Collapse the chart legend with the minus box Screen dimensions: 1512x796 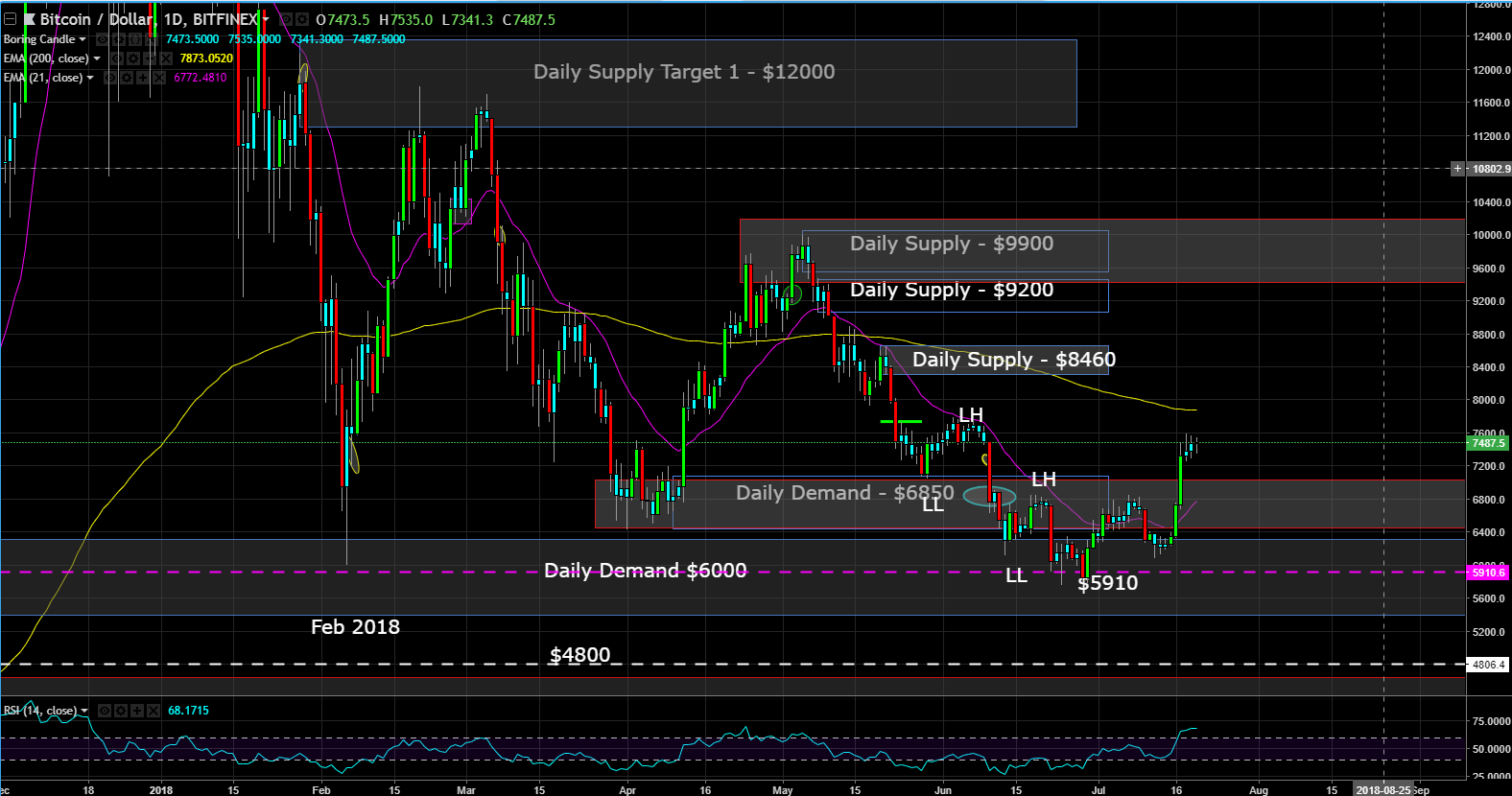point(10,19)
